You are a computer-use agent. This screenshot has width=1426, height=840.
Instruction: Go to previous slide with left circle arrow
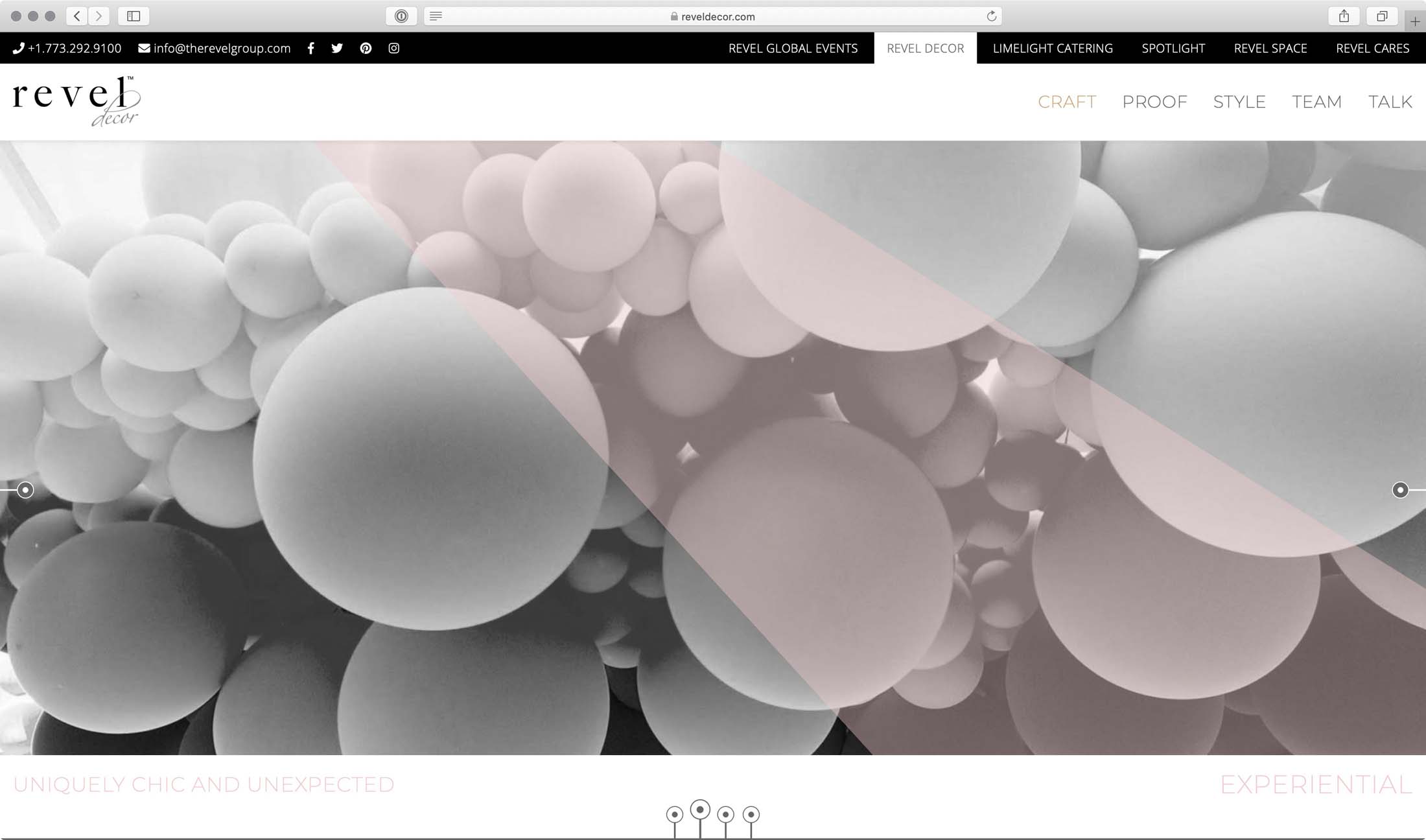(x=25, y=490)
